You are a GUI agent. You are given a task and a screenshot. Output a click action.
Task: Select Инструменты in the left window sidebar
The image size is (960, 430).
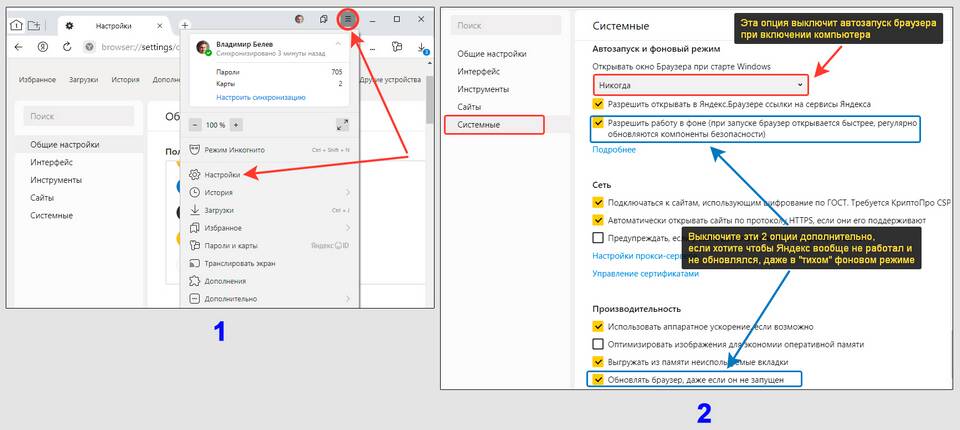coord(56,180)
